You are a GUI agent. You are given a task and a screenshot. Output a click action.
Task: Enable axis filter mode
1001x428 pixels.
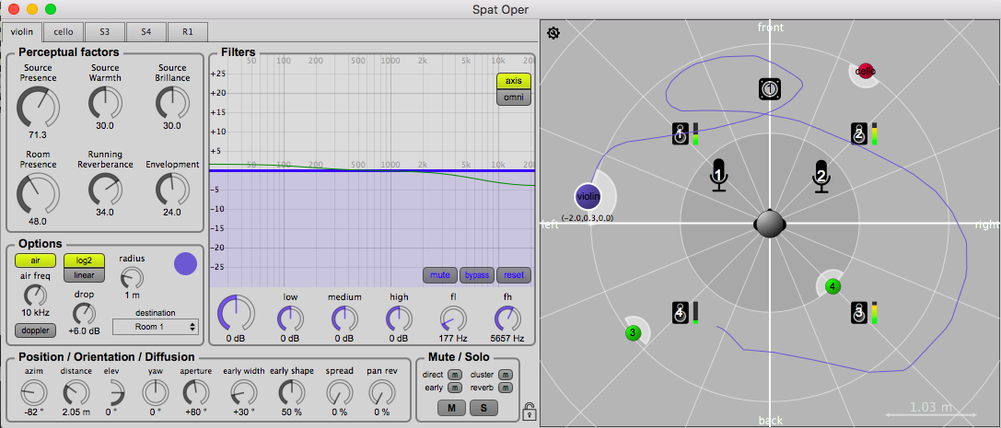(514, 80)
